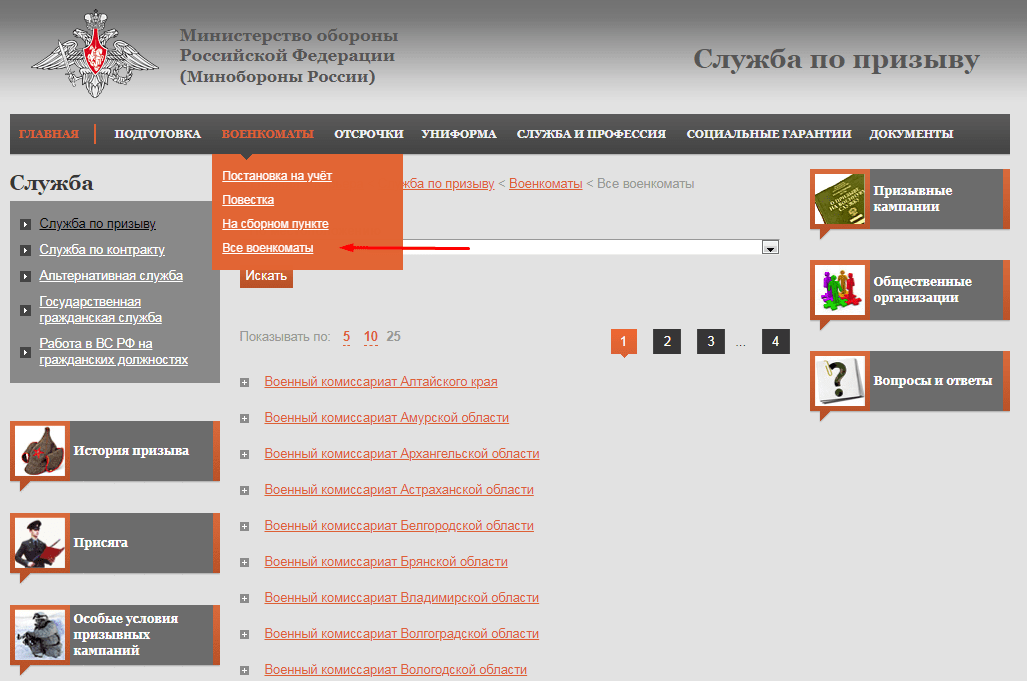This screenshot has width=1027, height=681.
Task: Open Особые условия призывных кампаний image
Action: [x=41, y=635]
